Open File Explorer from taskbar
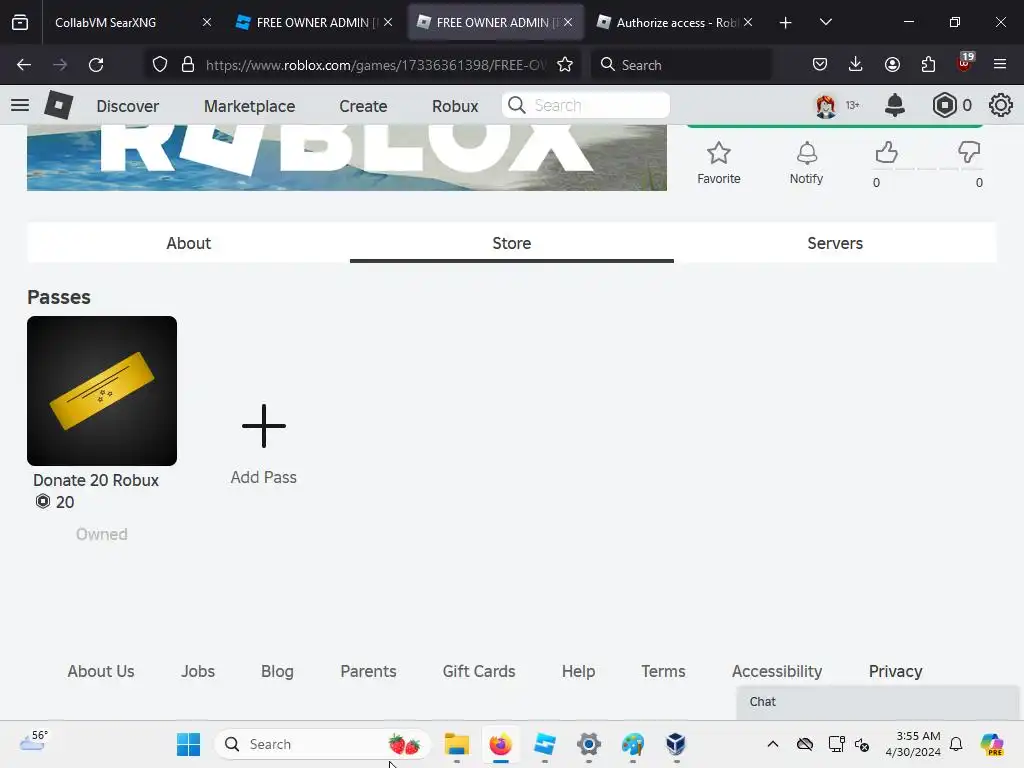 pyautogui.click(x=456, y=744)
